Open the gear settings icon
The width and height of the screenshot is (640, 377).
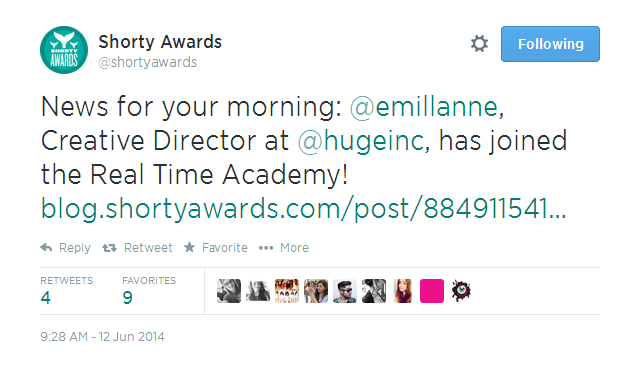click(x=479, y=44)
